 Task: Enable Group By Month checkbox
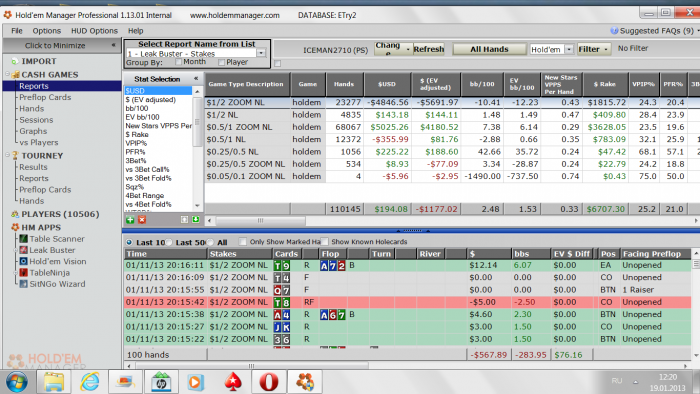click(179, 62)
